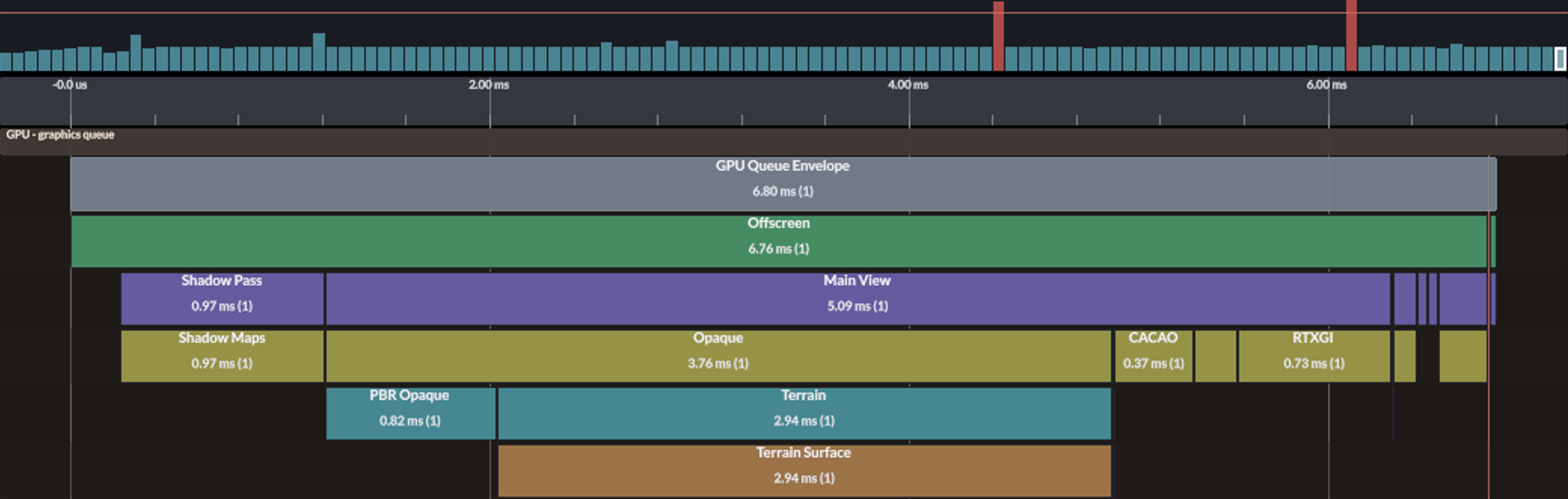Select the first red frame bar in the histogram
The width and height of the screenshot is (1568, 499).
(999, 36)
